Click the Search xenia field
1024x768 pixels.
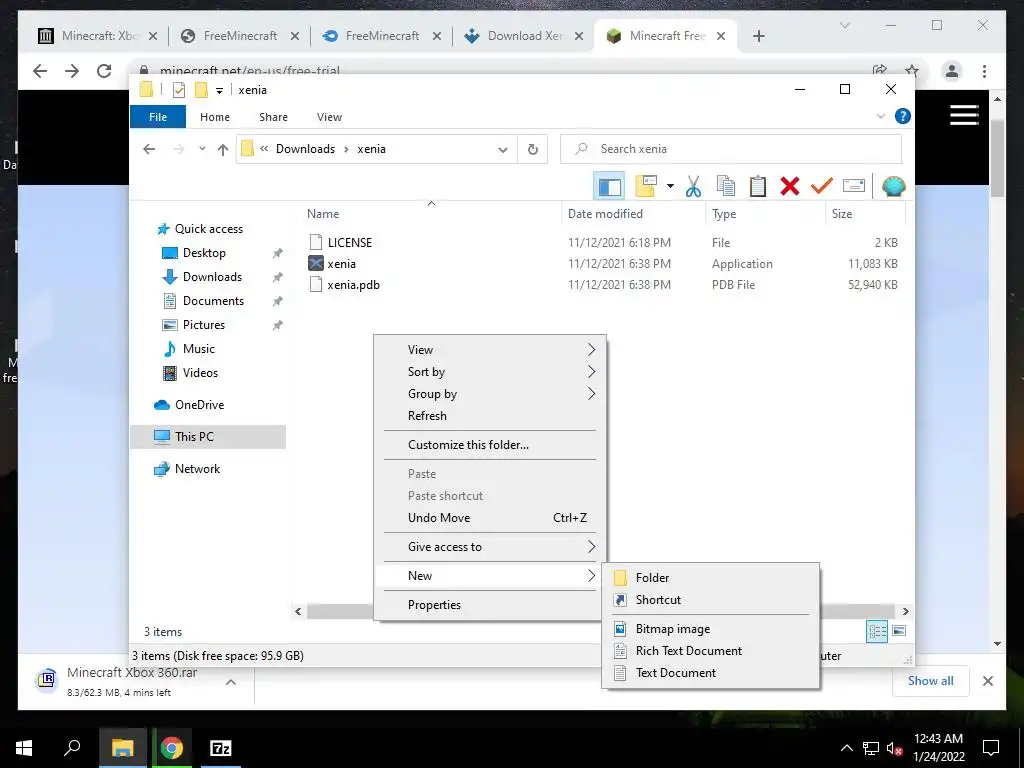tap(731, 150)
